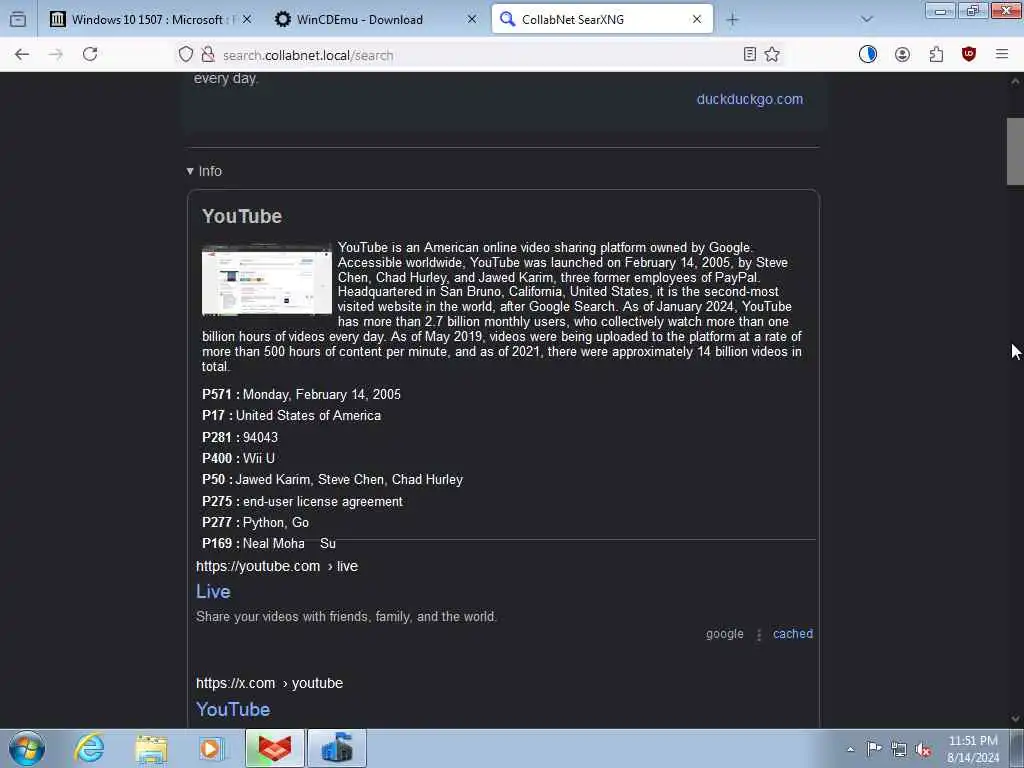Open the Windows Start menu

click(x=27, y=748)
